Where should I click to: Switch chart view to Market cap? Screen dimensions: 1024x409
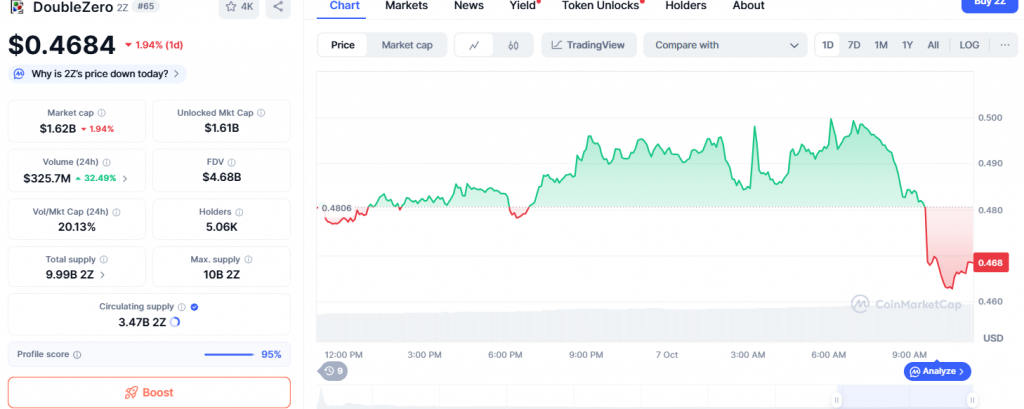pos(407,45)
